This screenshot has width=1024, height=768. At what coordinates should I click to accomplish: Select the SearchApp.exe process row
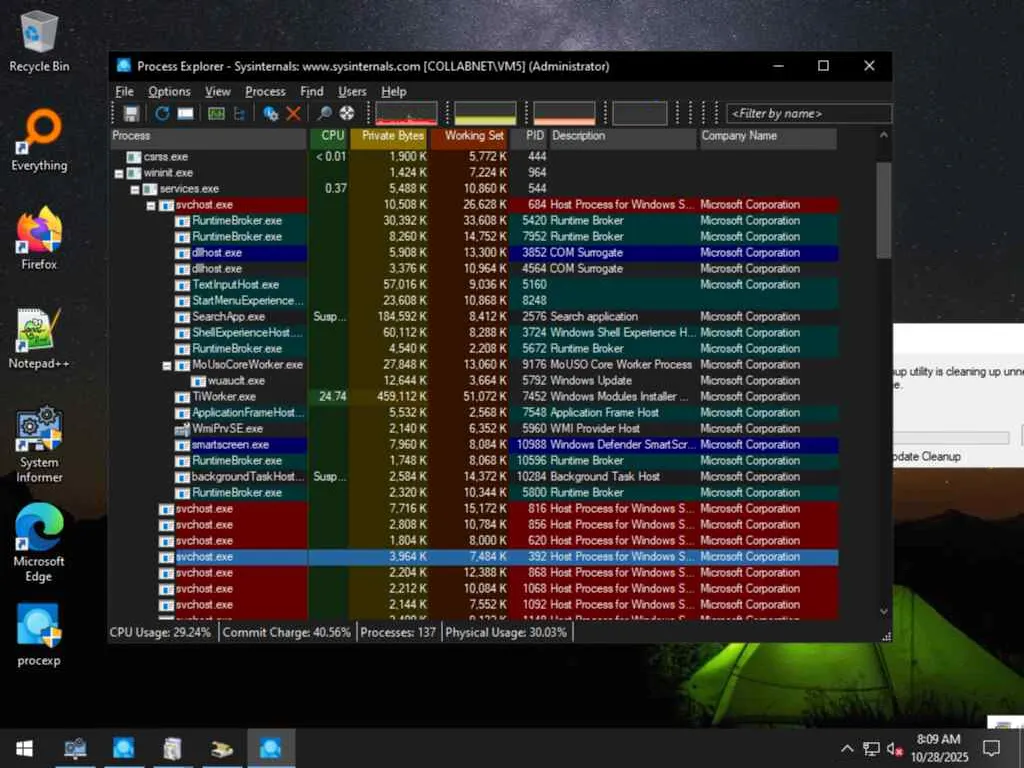pyautogui.click(x=473, y=317)
